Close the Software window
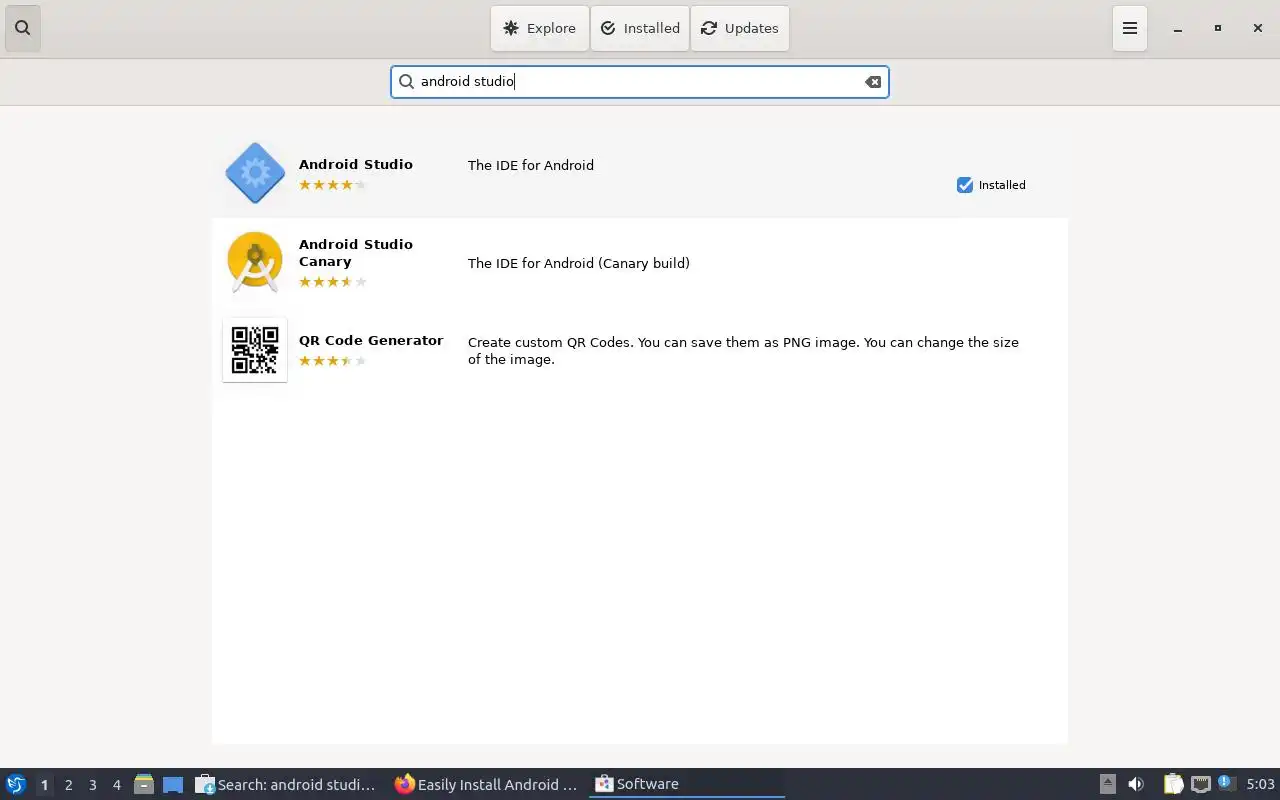Screen dimensions: 1280x800 pyautogui.click(x=1258, y=28)
